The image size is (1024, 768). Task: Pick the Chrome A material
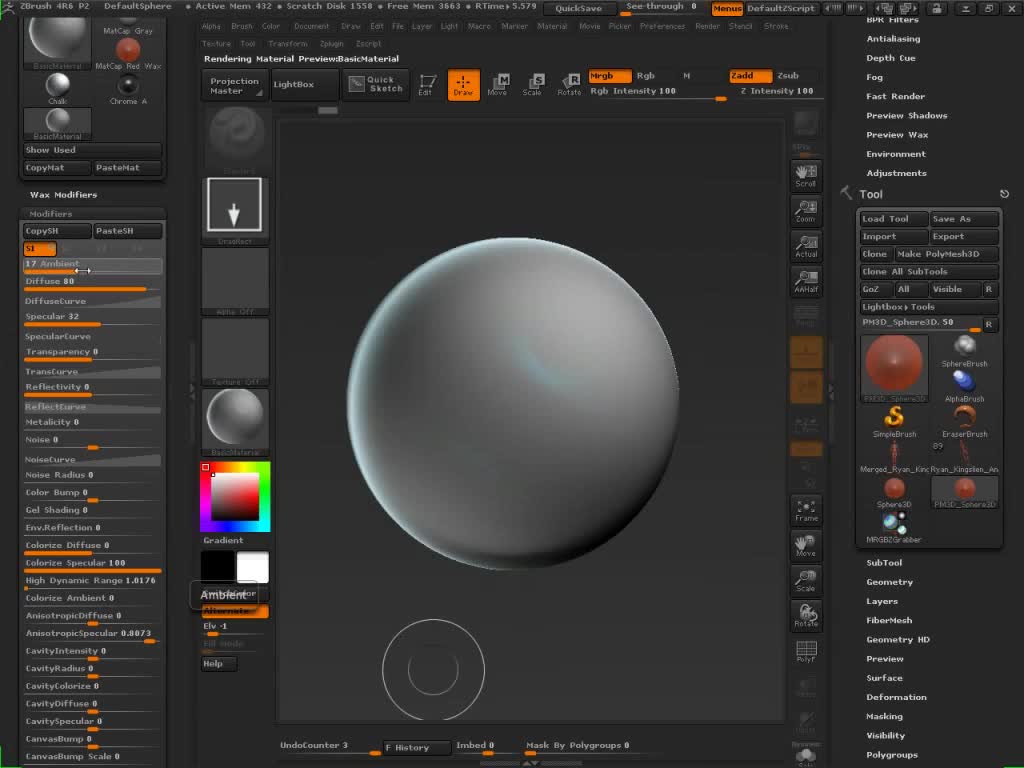(128, 88)
